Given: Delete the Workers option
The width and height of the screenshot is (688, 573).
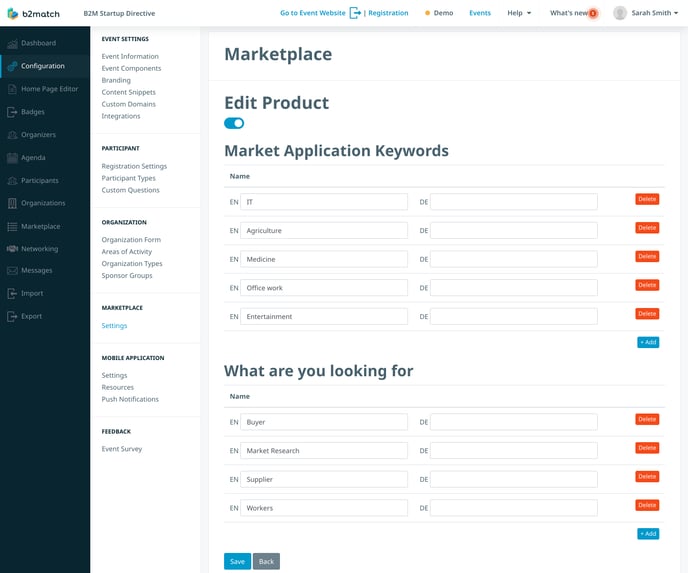Looking at the screenshot, I should (x=647, y=505).
